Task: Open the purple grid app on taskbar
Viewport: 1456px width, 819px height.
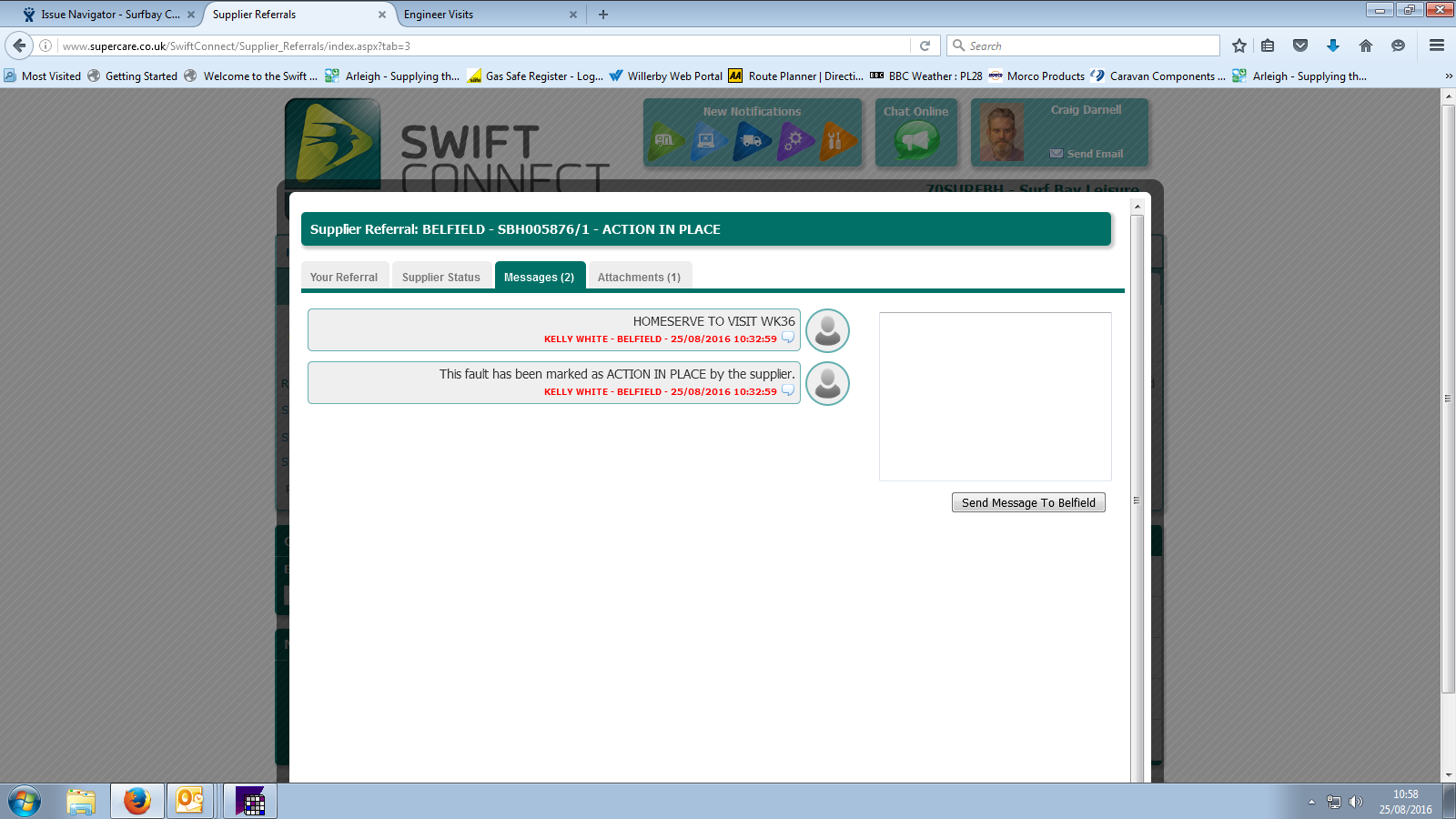Action: pos(250,802)
